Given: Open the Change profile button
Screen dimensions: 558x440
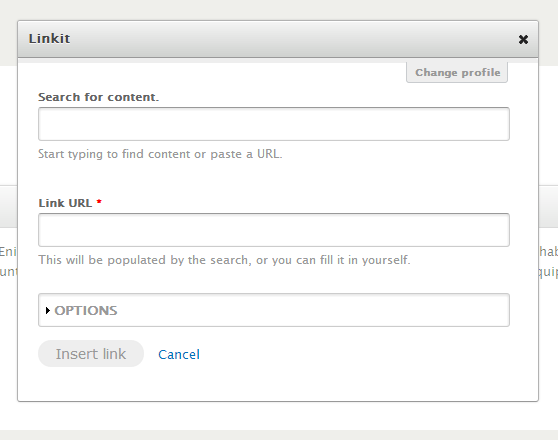Looking at the screenshot, I should click(x=457, y=73).
